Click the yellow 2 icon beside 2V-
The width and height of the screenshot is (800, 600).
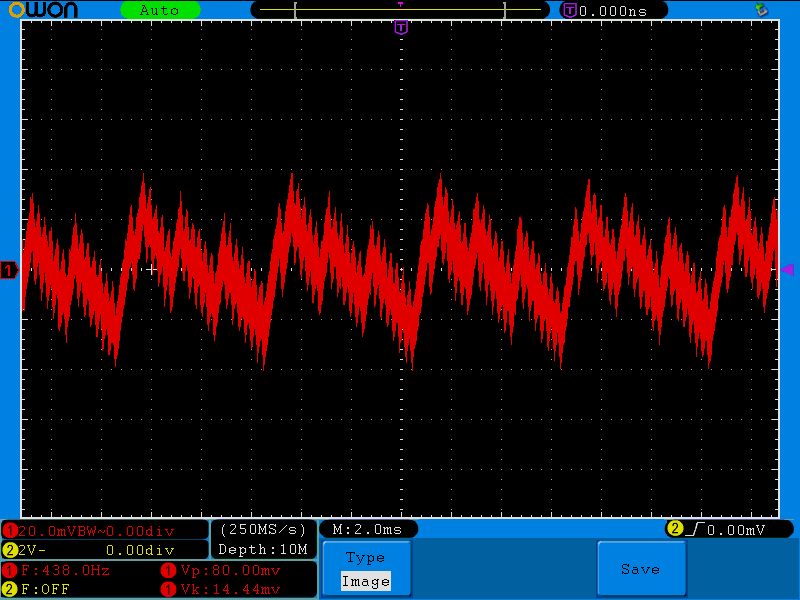tap(10, 550)
